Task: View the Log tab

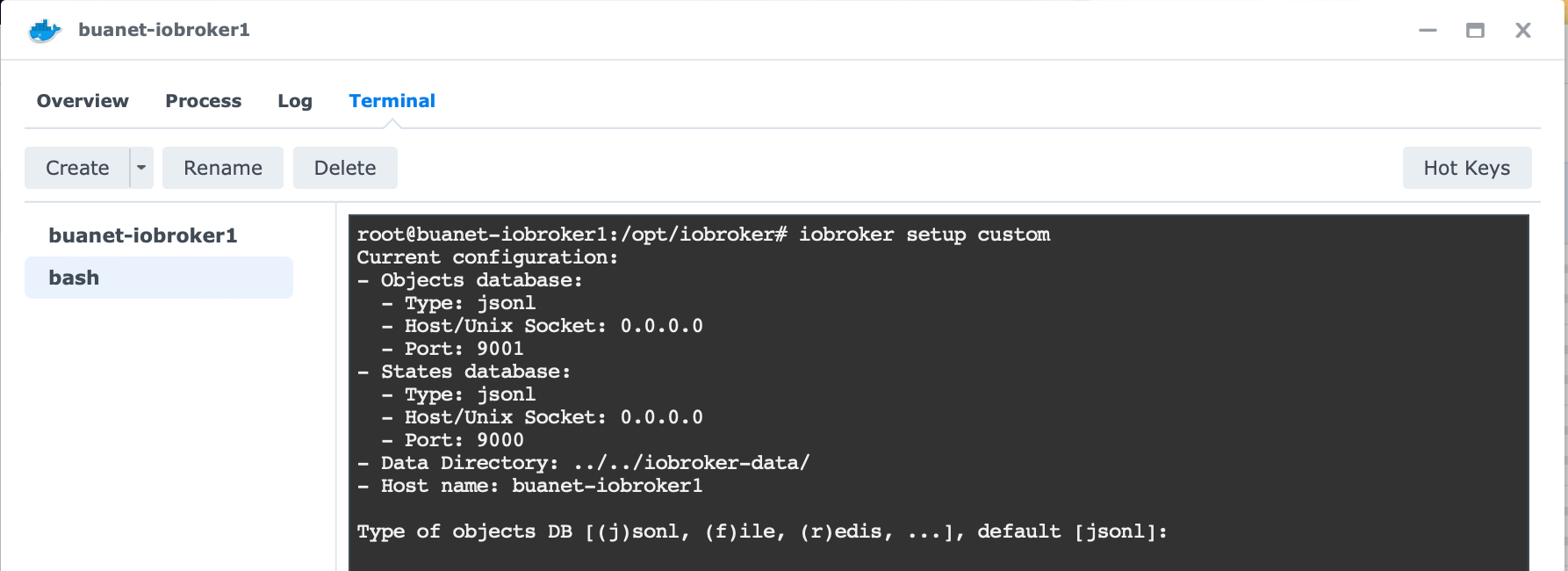Action: [x=295, y=101]
